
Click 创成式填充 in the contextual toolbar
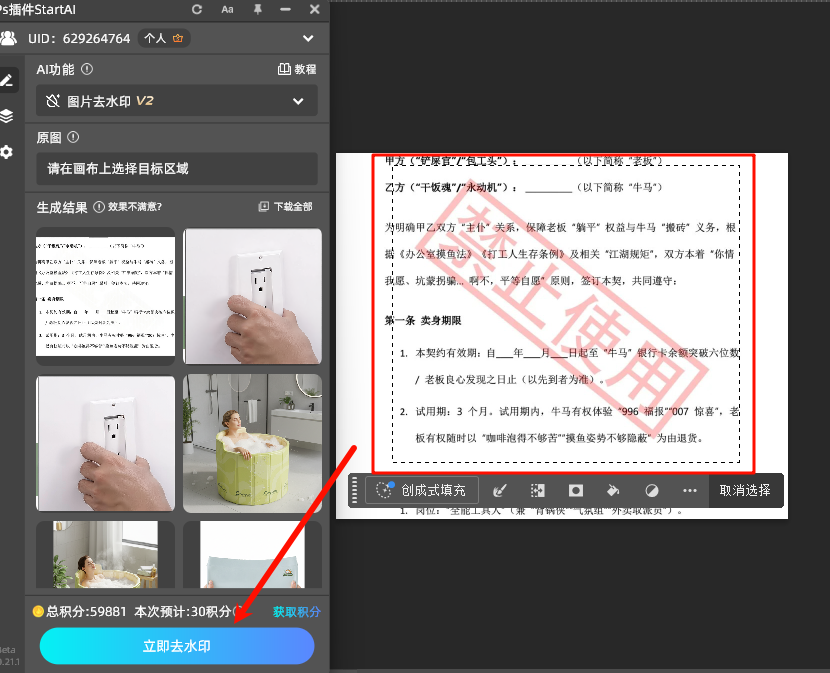pyautogui.click(x=422, y=490)
